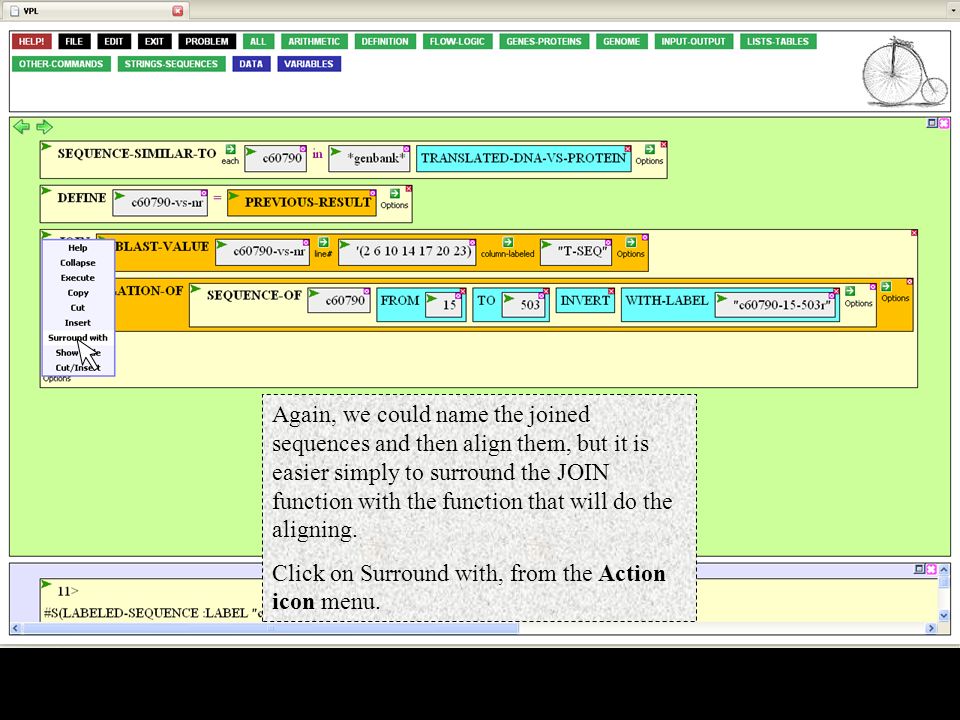Select Copy in the action menu
This screenshot has width=960, height=720.
point(78,293)
